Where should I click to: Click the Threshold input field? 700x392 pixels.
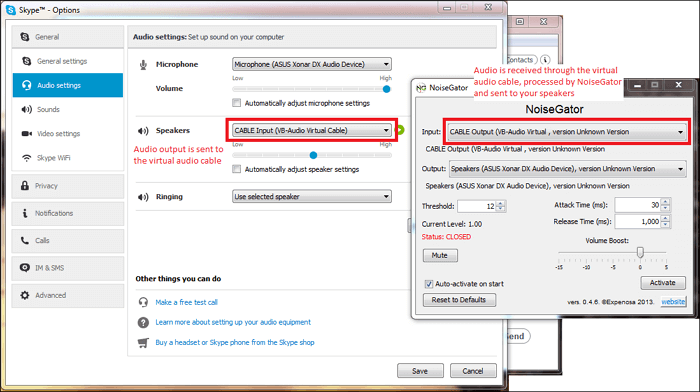tap(477, 206)
